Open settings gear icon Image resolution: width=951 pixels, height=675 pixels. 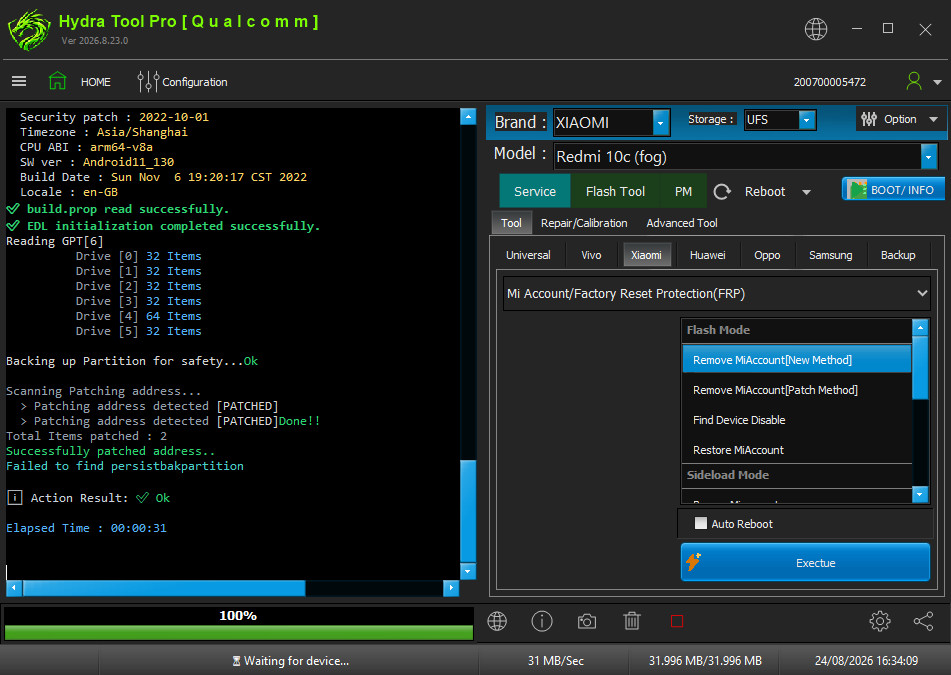click(879, 621)
